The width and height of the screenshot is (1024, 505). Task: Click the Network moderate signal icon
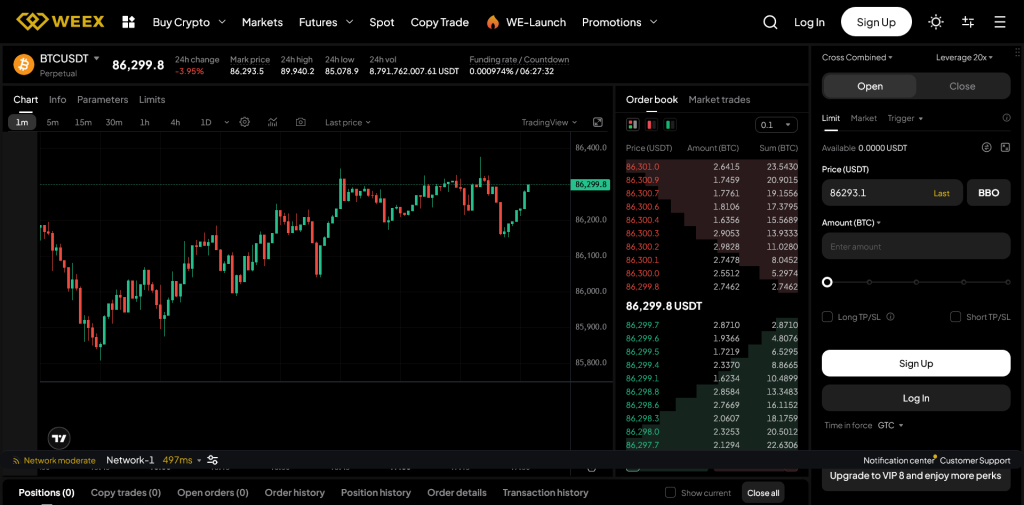coord(16,461)
